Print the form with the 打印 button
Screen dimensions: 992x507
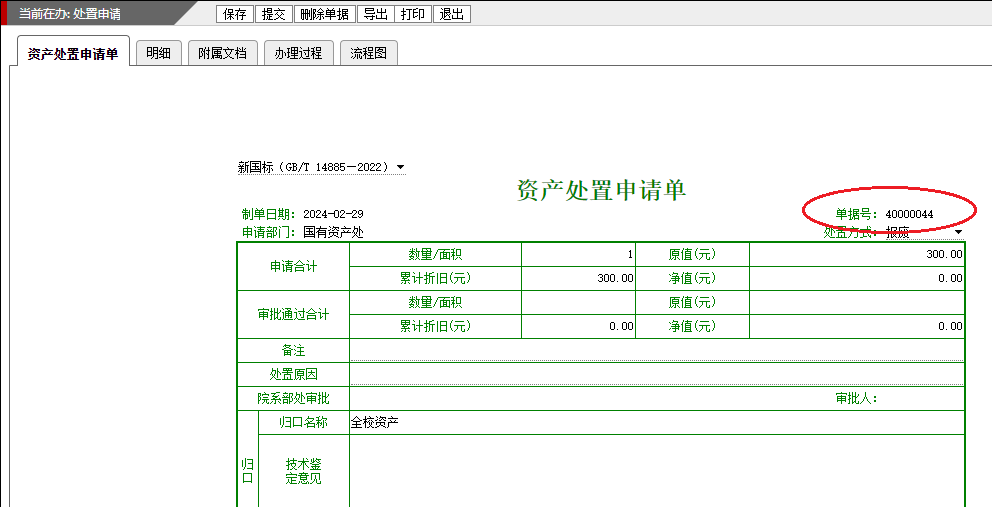[412, 14]
